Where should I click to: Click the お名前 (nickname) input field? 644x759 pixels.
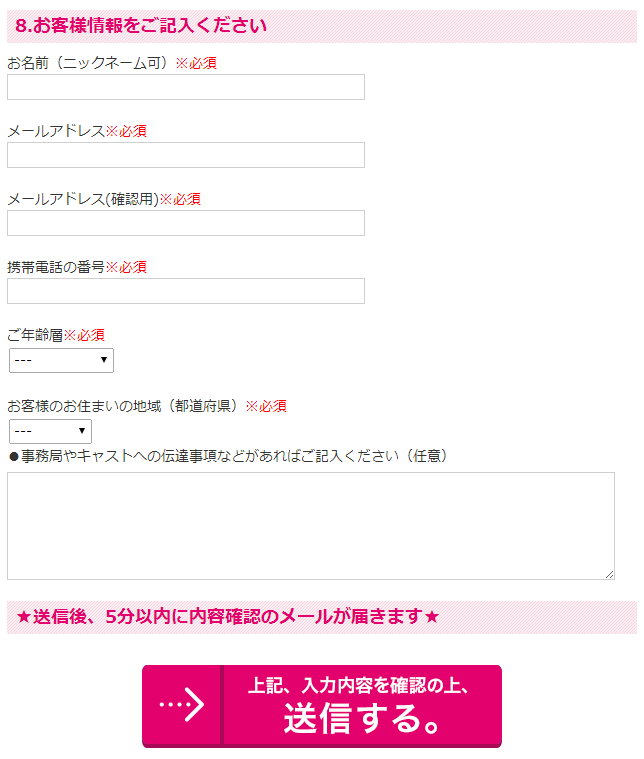pos(186,87)
